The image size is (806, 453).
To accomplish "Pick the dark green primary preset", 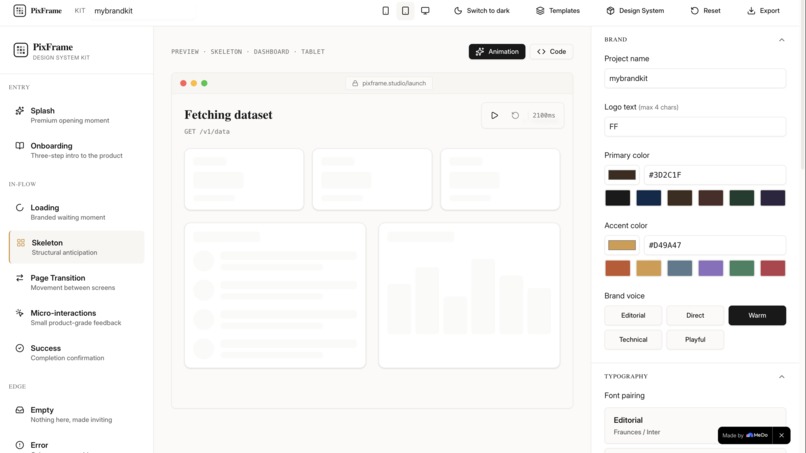I will click(x=742, y=198).
